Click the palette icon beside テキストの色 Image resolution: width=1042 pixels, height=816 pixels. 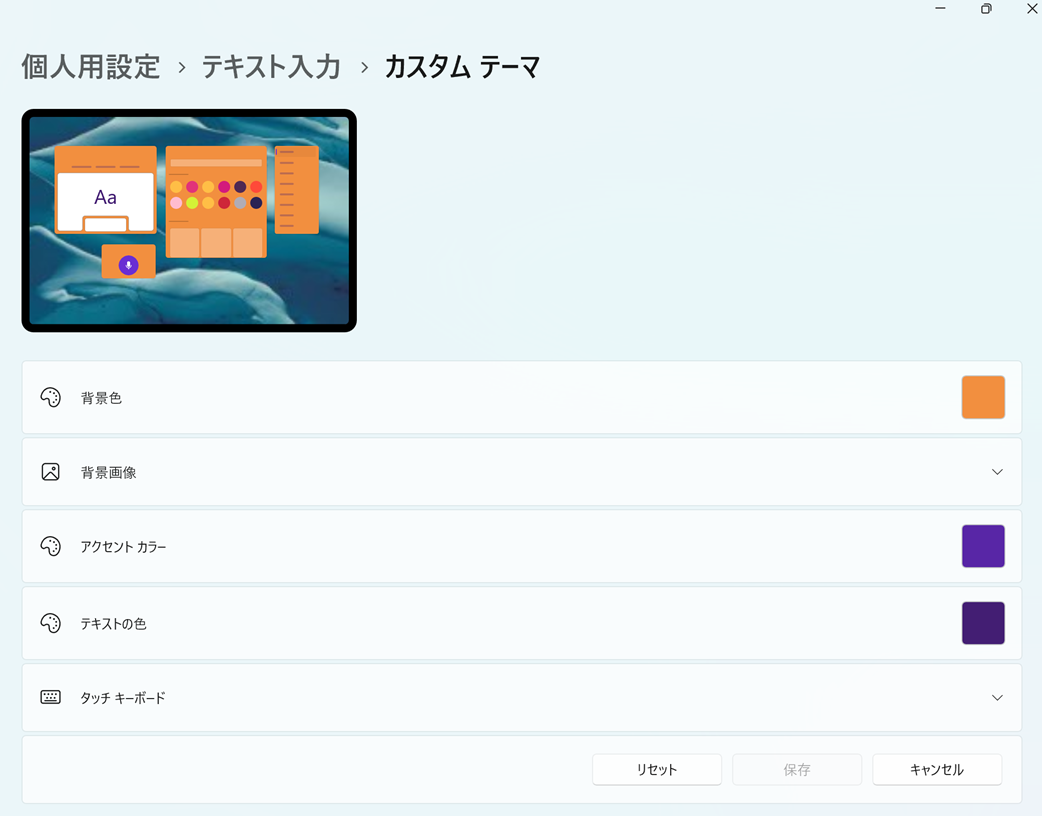point(50,624)
